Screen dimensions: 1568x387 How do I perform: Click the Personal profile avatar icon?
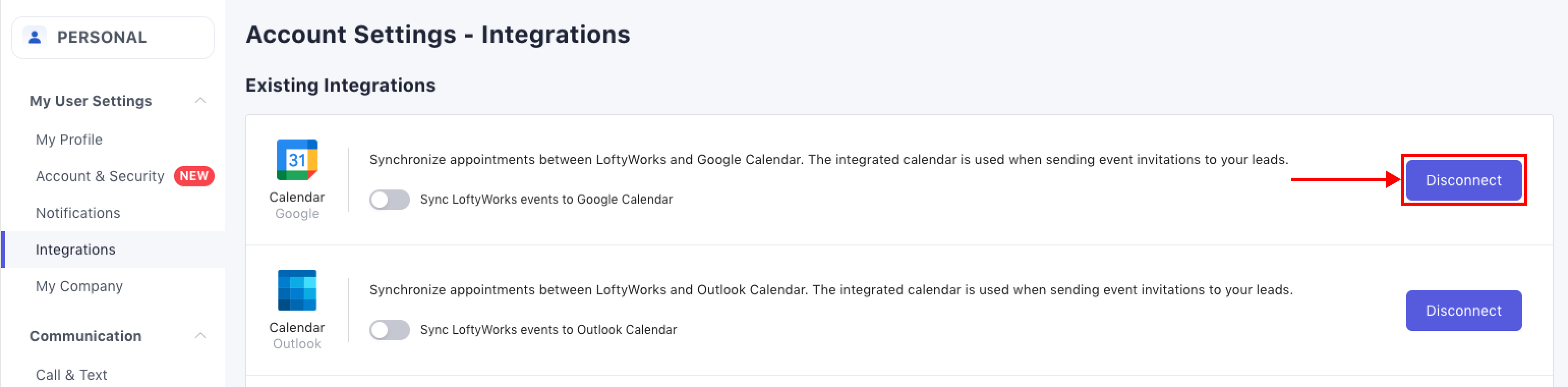(35, 37)
